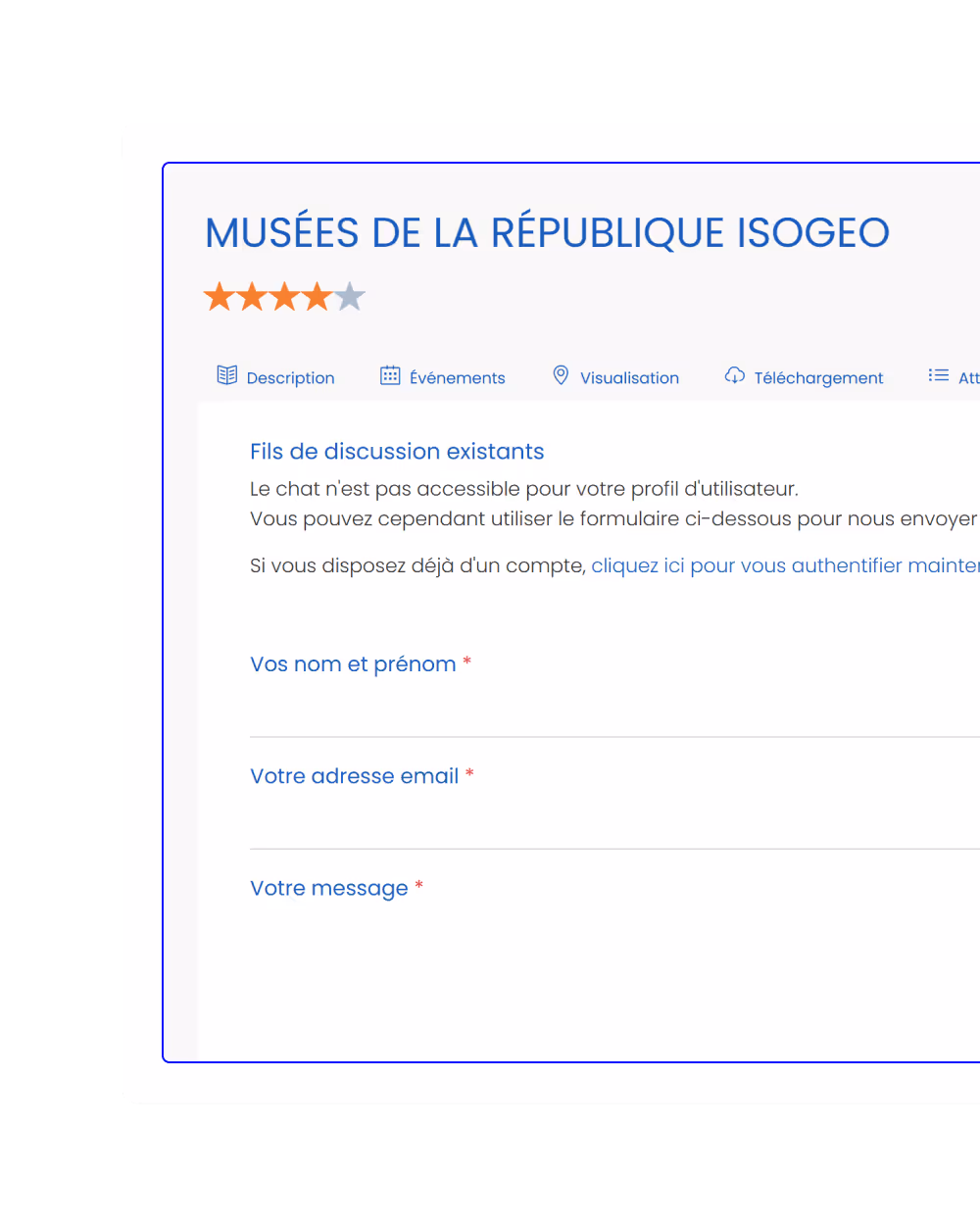The width and height of the screenshot is (980, 1225).
Task: Open the Téléchargement tab
Action: click(x=818, y=377)
